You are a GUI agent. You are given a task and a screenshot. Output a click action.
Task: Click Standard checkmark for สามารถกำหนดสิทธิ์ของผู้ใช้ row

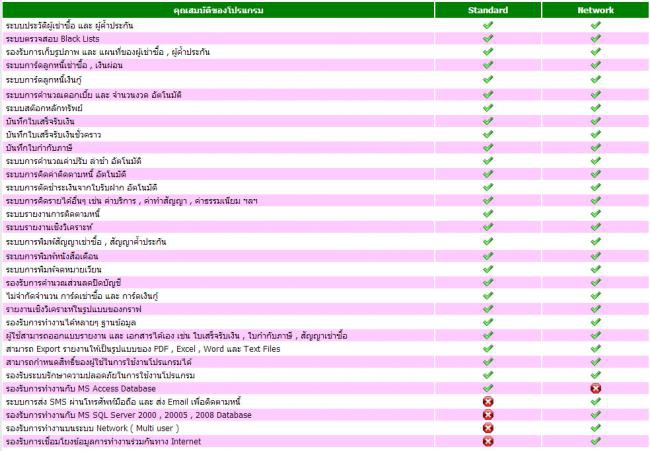(488, 362)
